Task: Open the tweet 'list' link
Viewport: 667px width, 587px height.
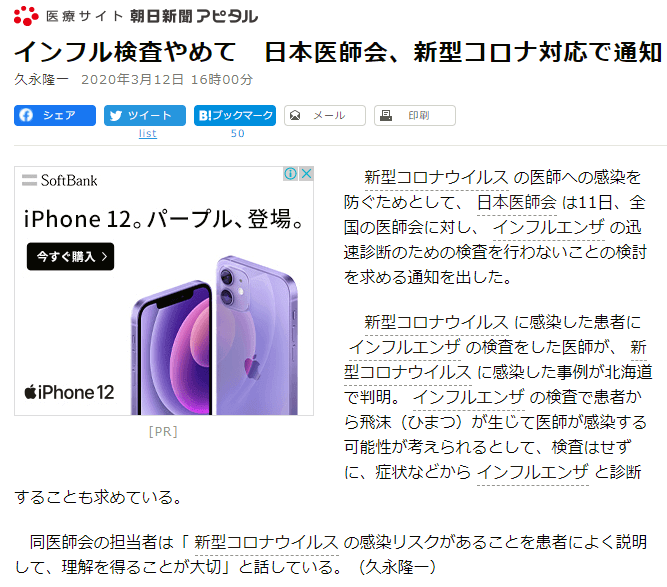Action: [x=148, y=133]
